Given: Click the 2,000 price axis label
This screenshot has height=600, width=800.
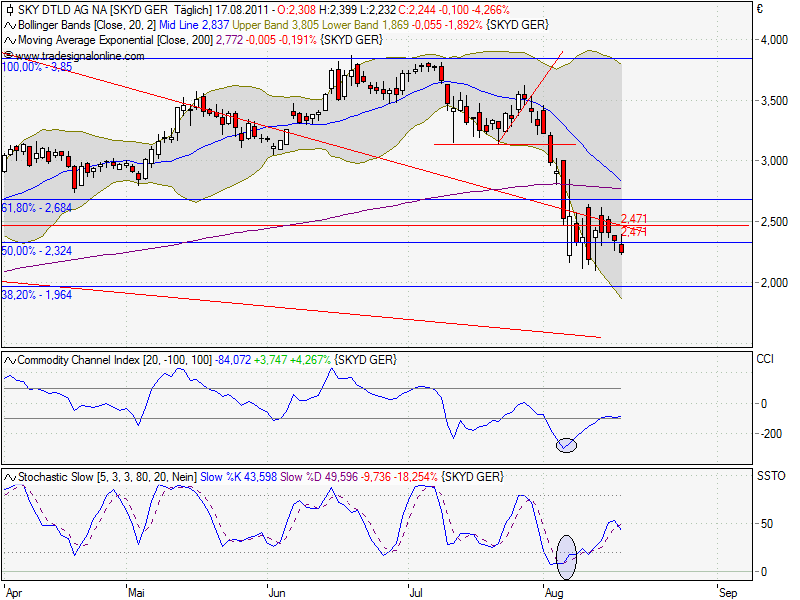Looking at the screenshot, I should click(774, 283).
